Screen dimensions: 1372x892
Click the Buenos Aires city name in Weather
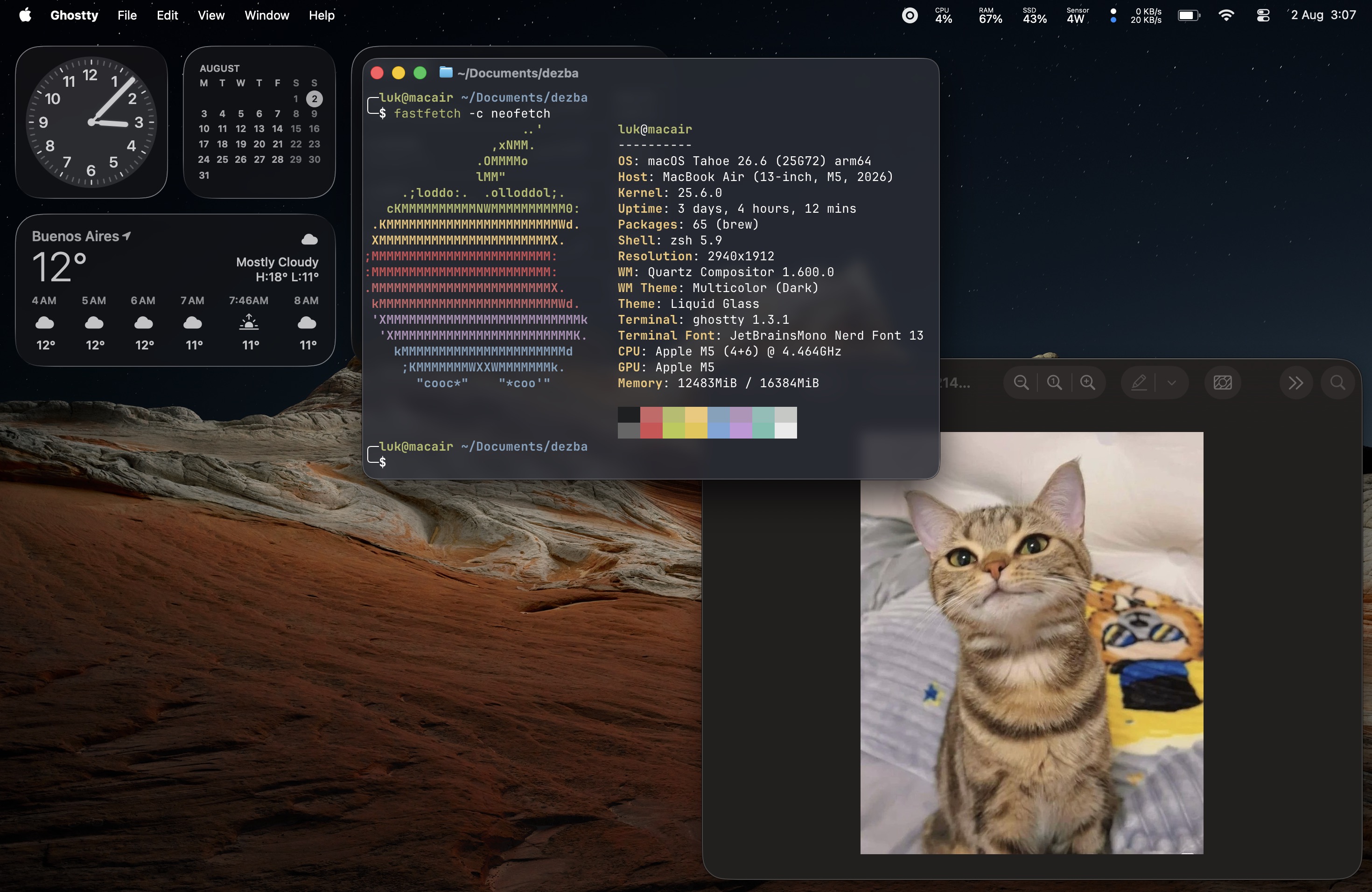76,236
